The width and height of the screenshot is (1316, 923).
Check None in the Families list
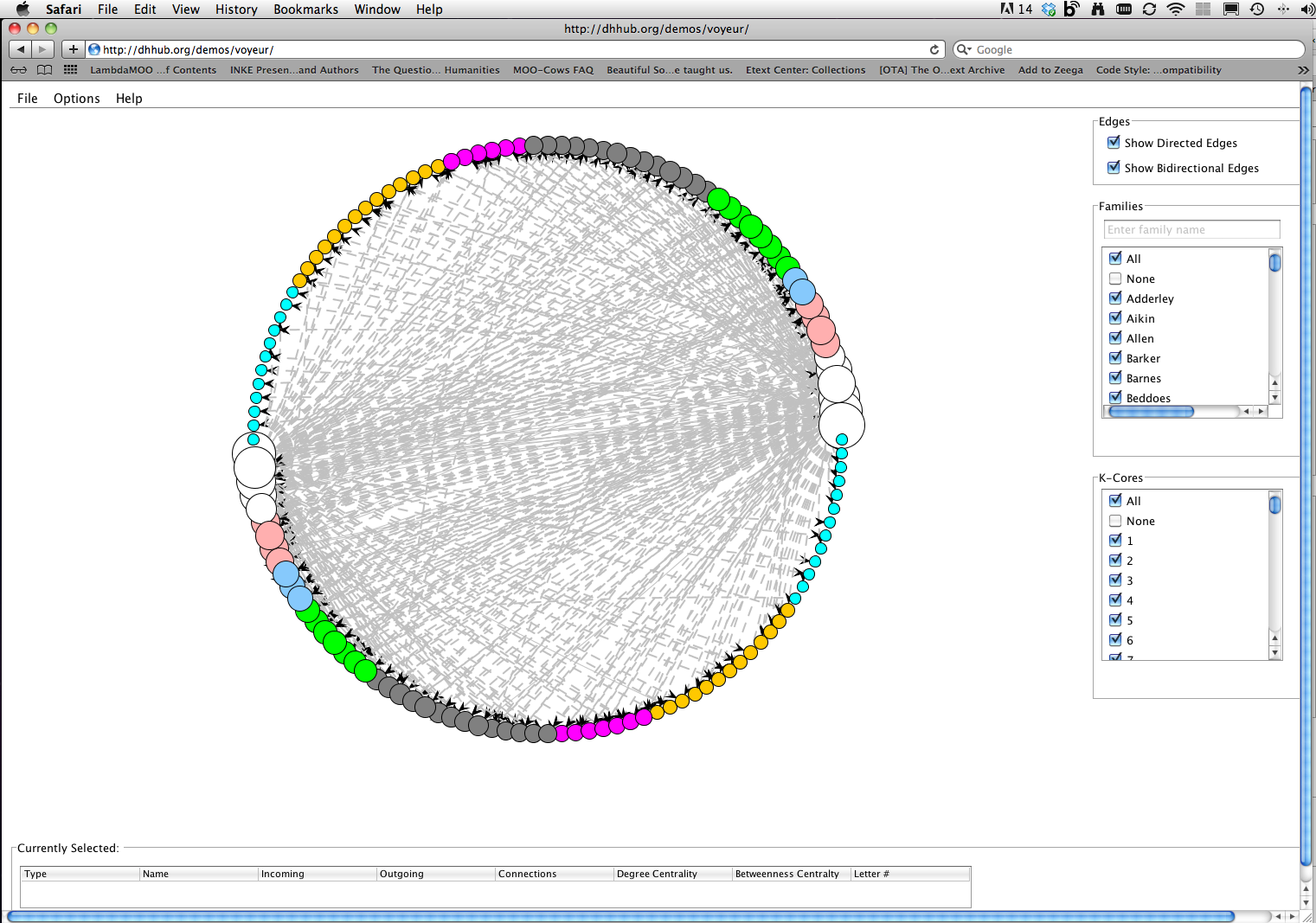click(1115, 279)
